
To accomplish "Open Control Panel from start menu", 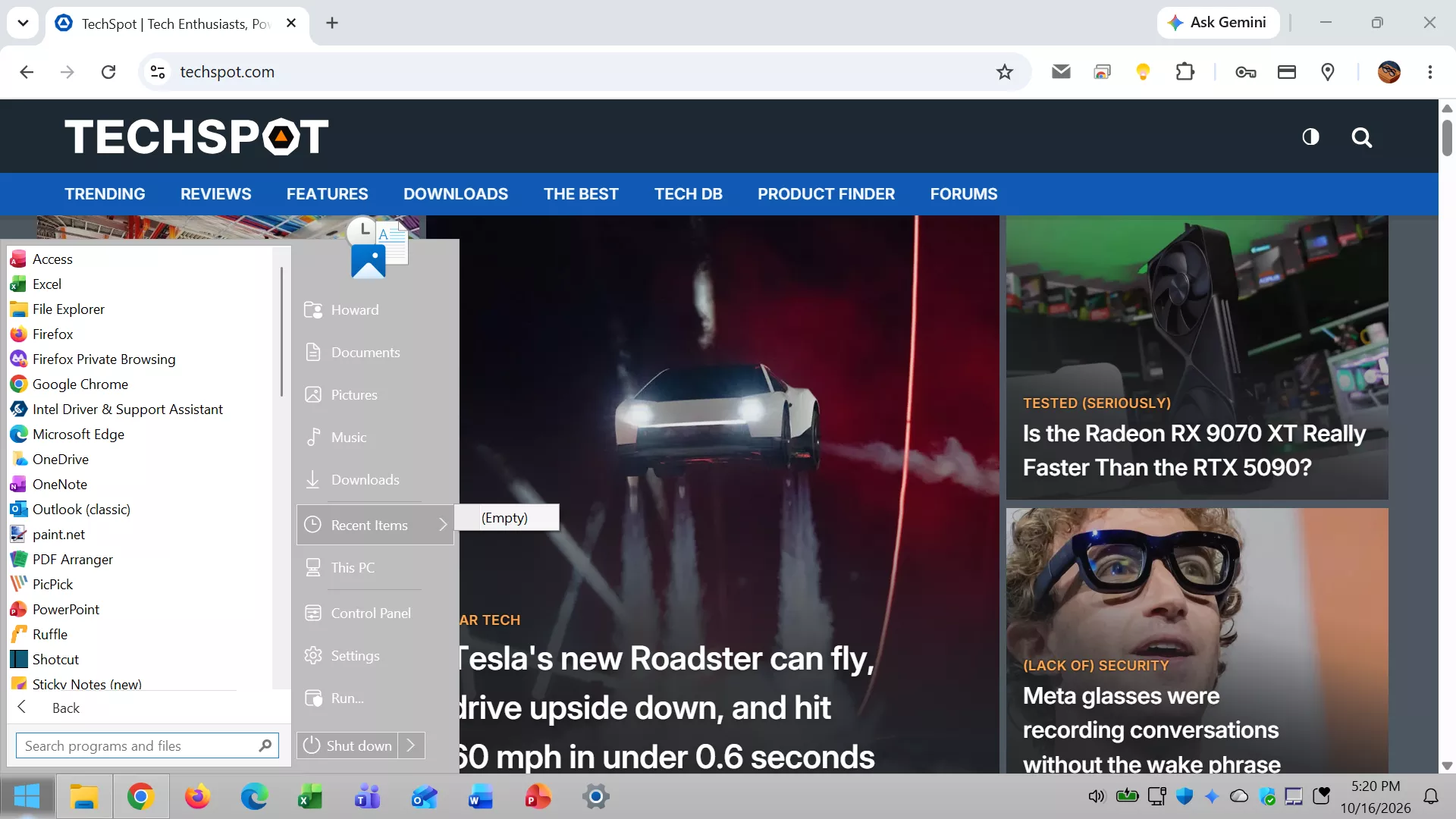I will click(x=371, y=613).
